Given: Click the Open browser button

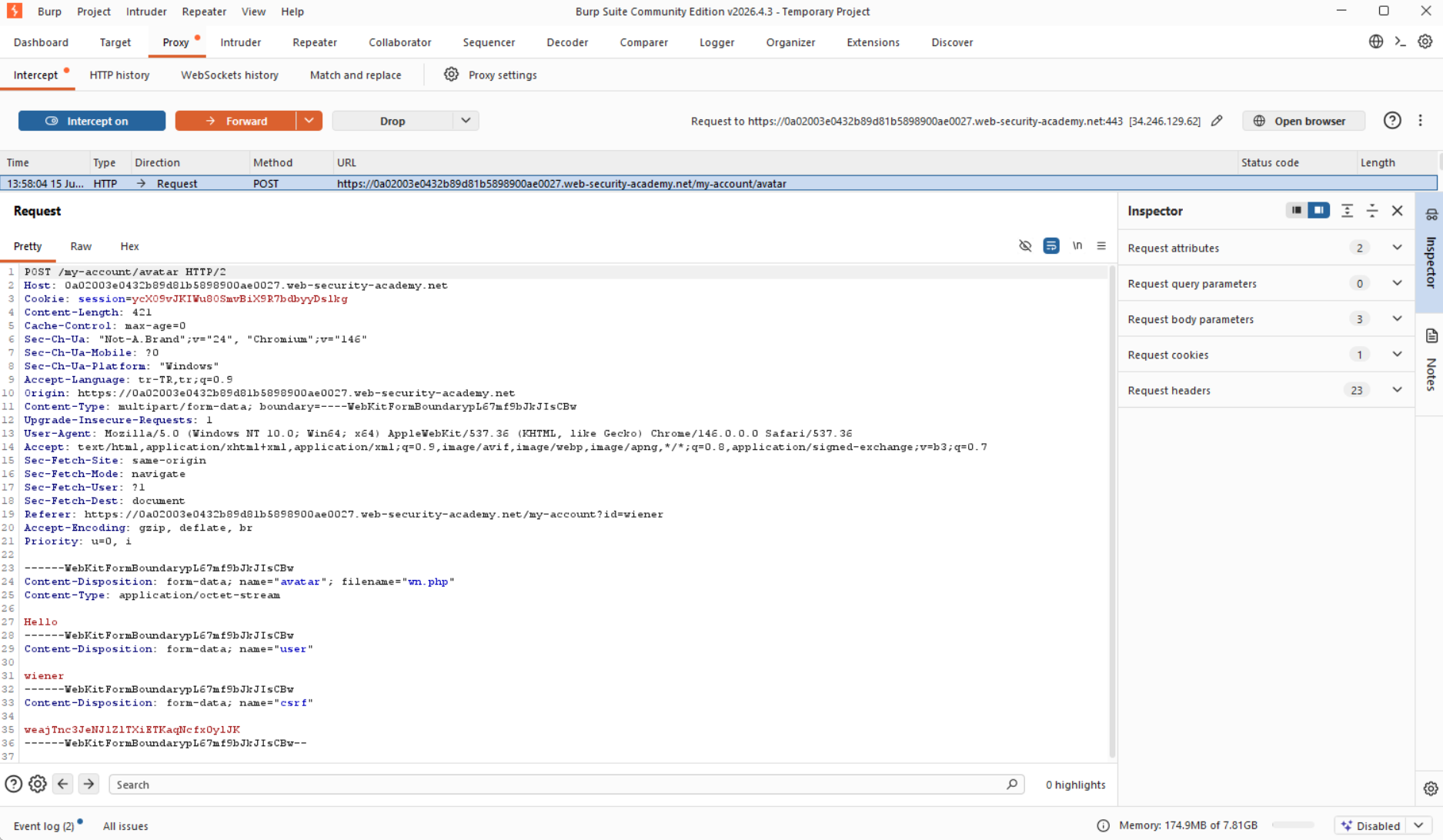Looking at the screenshot, I should point(1304,121).
